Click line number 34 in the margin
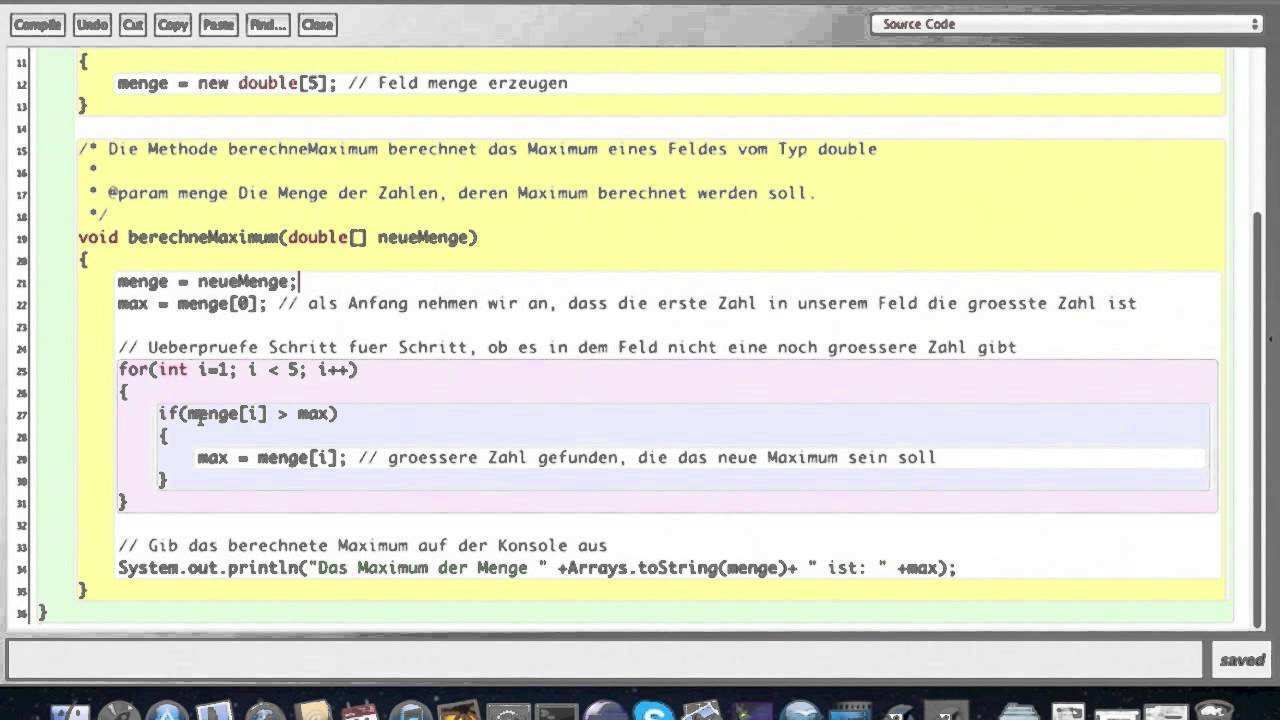 (x=22, y=569)
